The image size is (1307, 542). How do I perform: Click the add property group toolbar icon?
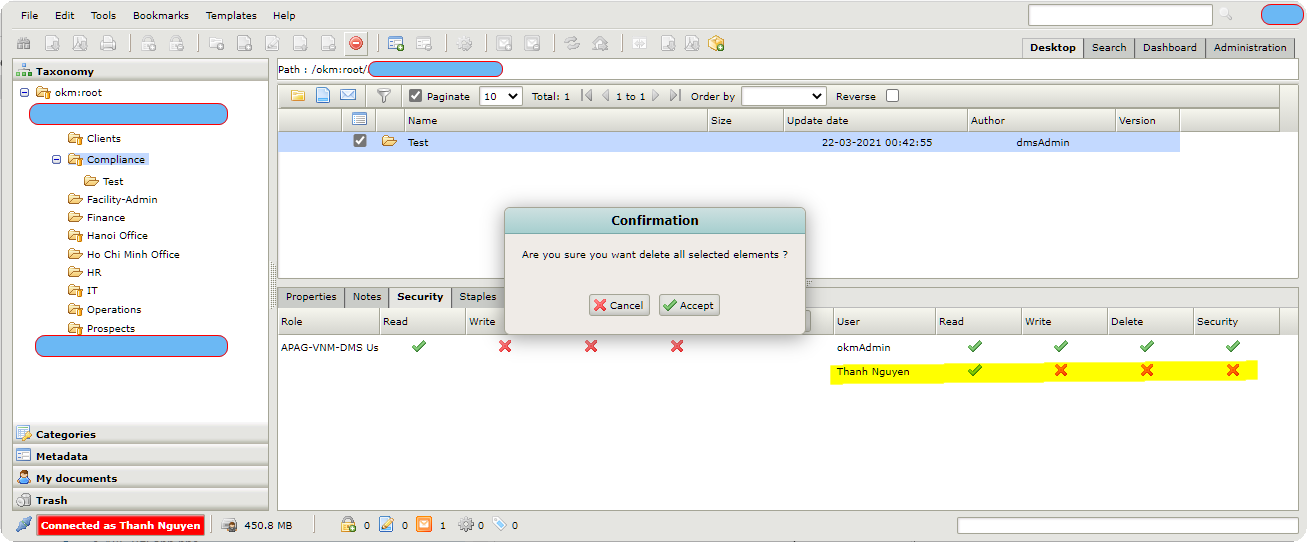(x=396, y=44)
